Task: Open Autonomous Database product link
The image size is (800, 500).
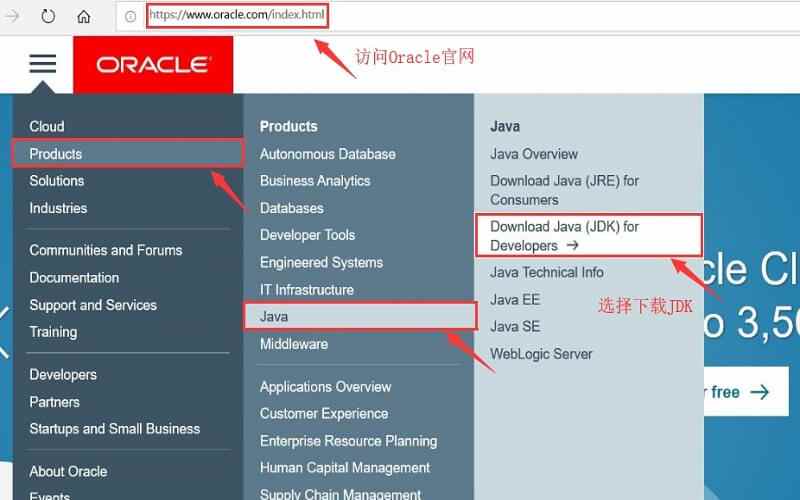Action: [328, 154]
